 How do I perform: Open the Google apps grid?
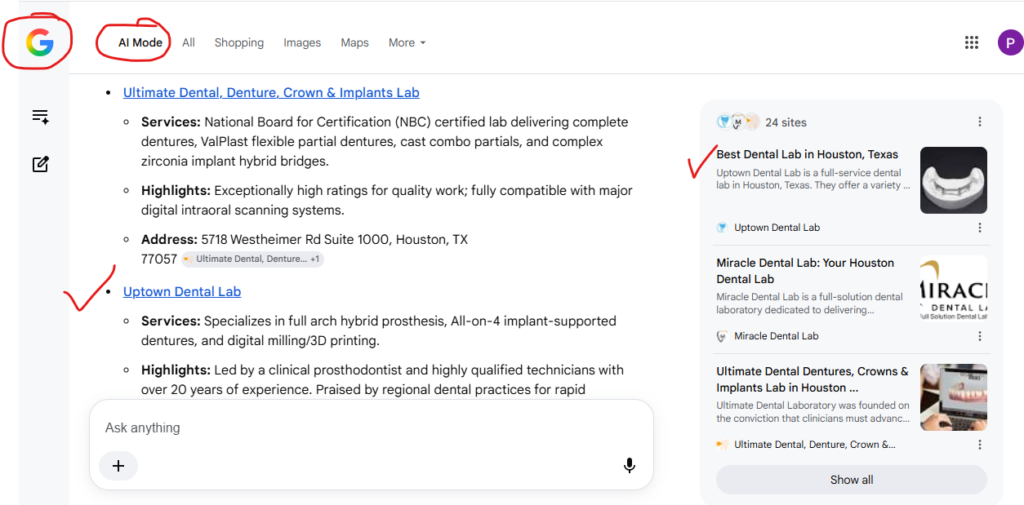click(x=971, y=42)
